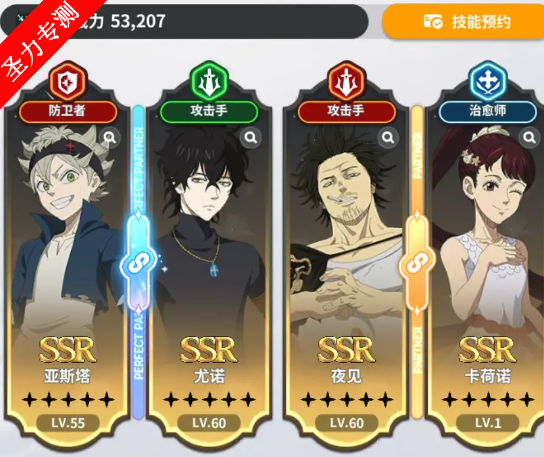Open the 技能预约 skill reservation button

pyautogui.click(x=463, y=22)
